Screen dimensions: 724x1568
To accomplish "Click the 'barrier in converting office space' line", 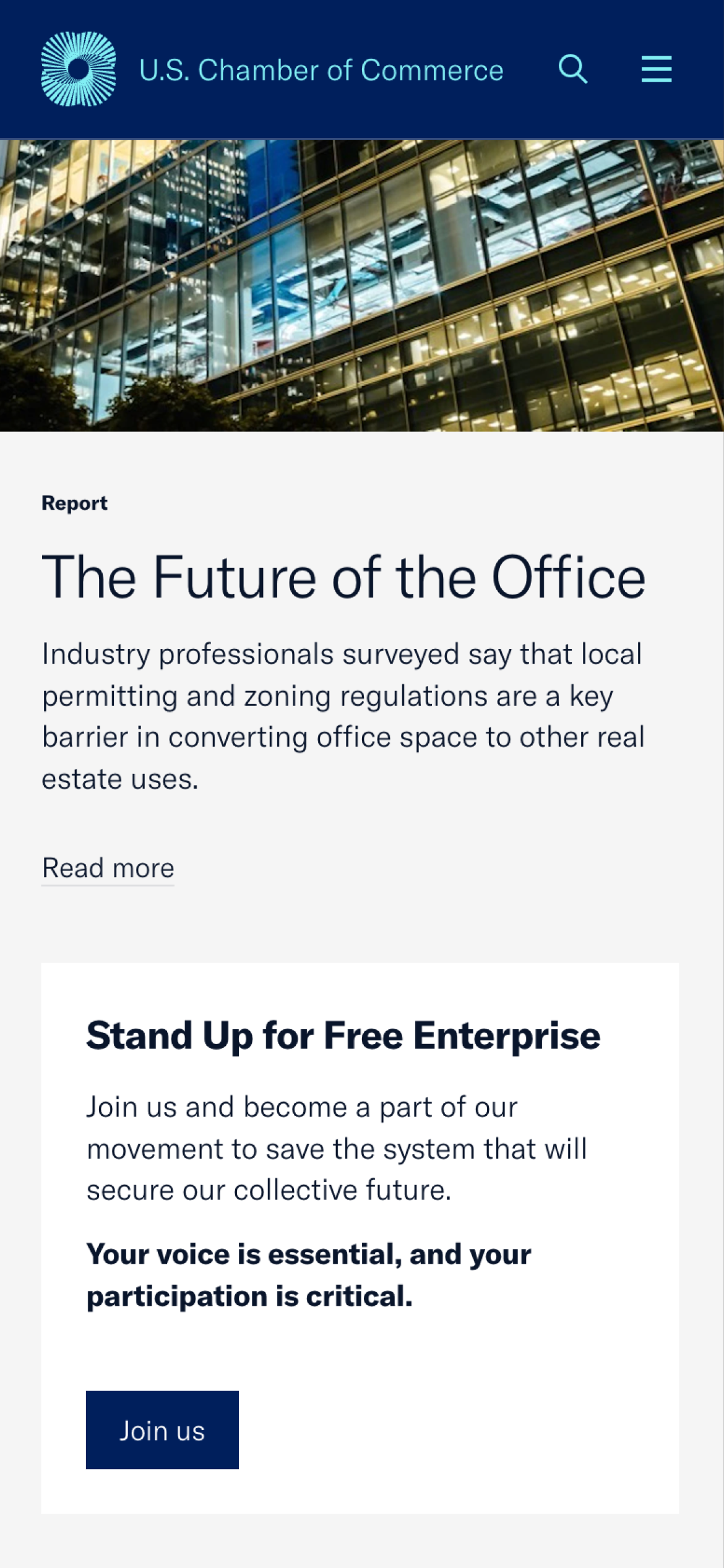I will (343, 737).
